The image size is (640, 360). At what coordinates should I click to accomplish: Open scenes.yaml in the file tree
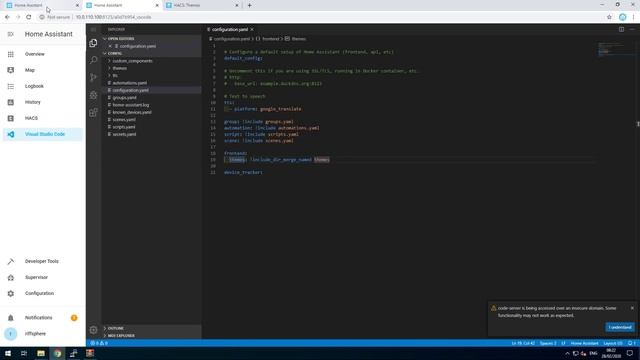[151, 120]
